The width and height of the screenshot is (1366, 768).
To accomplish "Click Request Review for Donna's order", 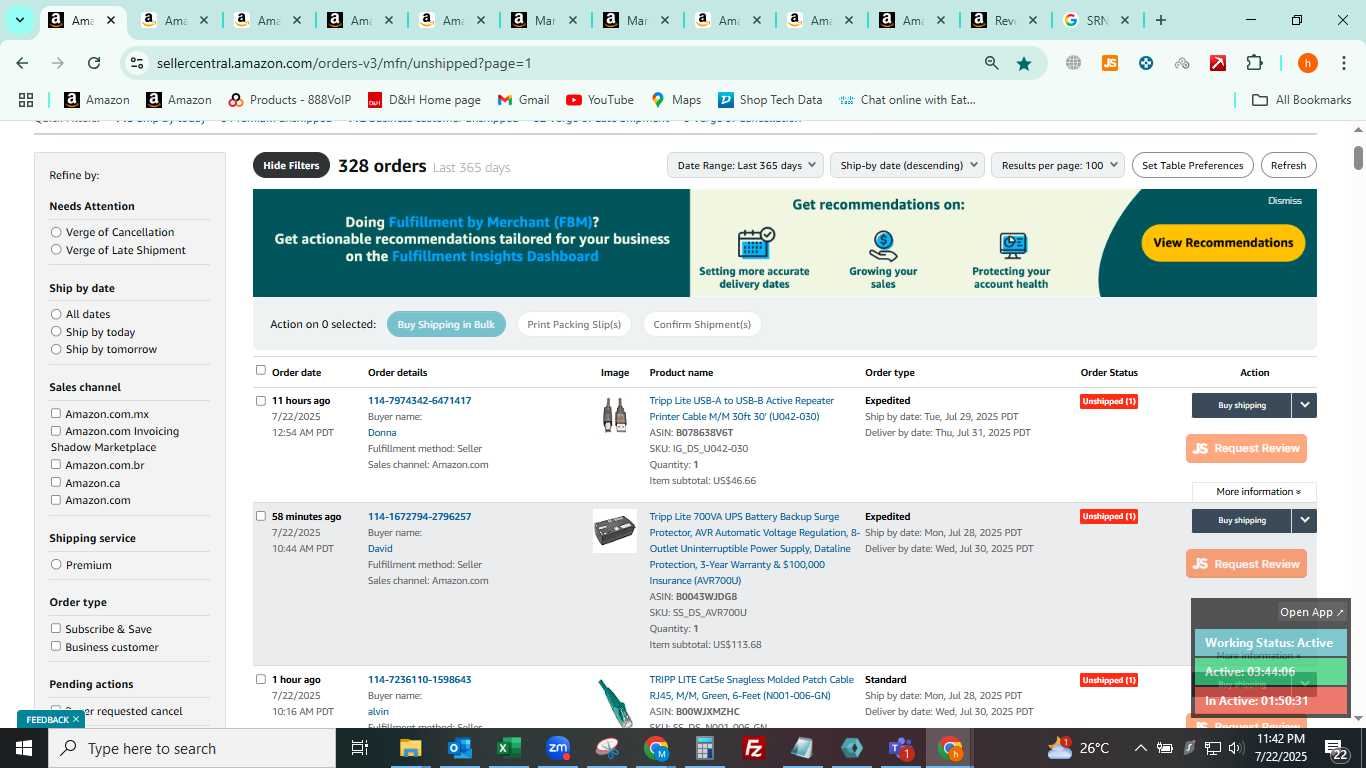I will pos(1246,448).
